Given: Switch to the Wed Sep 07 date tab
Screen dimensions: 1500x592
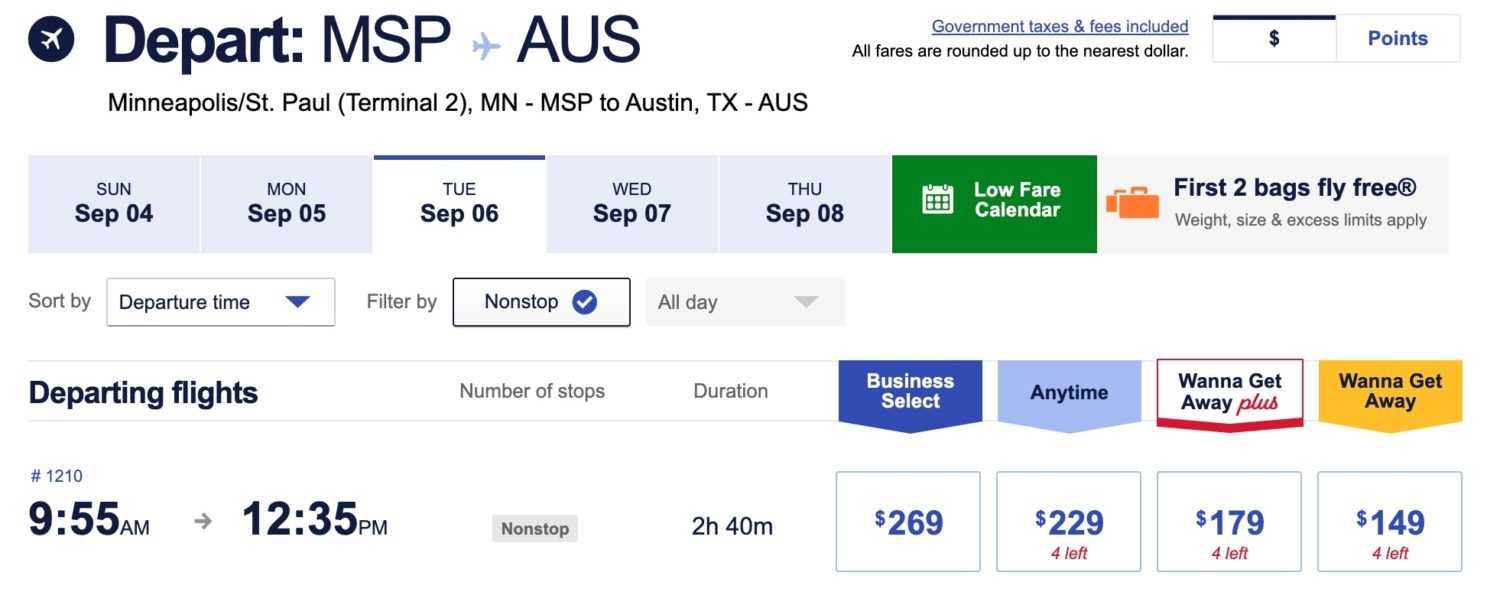Looking at the screenshot, I should pos(632,203).
